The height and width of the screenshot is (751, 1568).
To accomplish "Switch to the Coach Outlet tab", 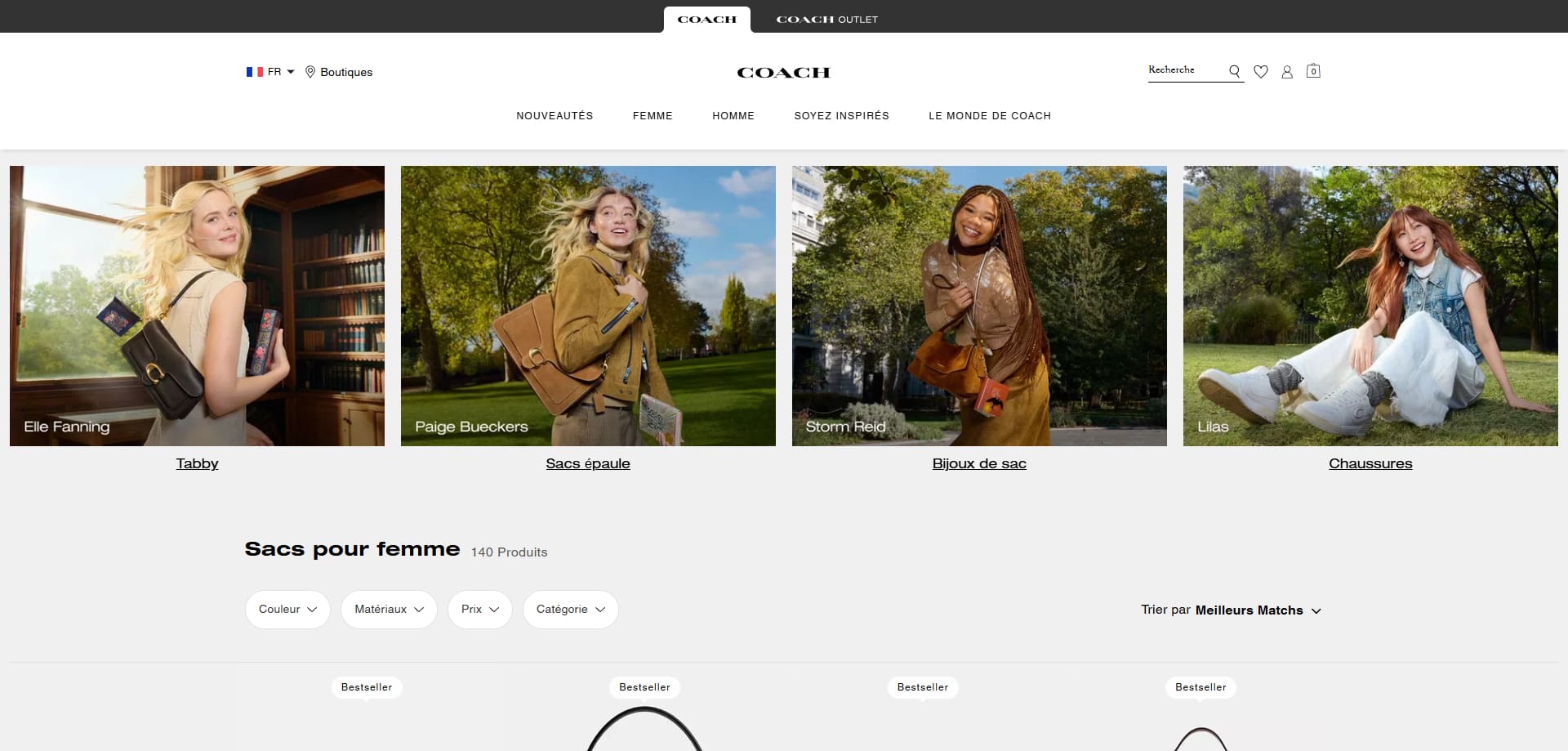I will point(826,20).
